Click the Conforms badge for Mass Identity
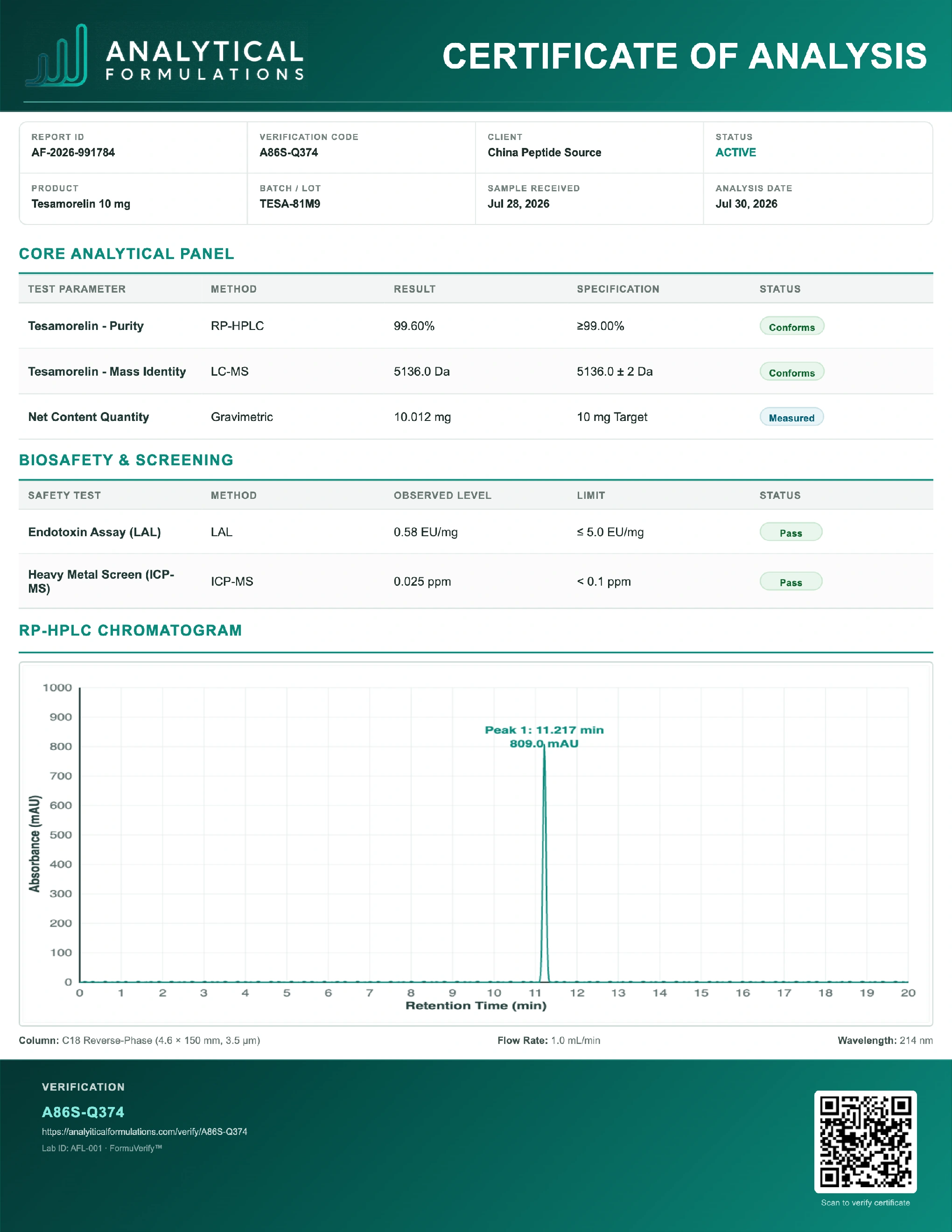The height and width of the screenshot is (1232, 952). tap(792, 372)
